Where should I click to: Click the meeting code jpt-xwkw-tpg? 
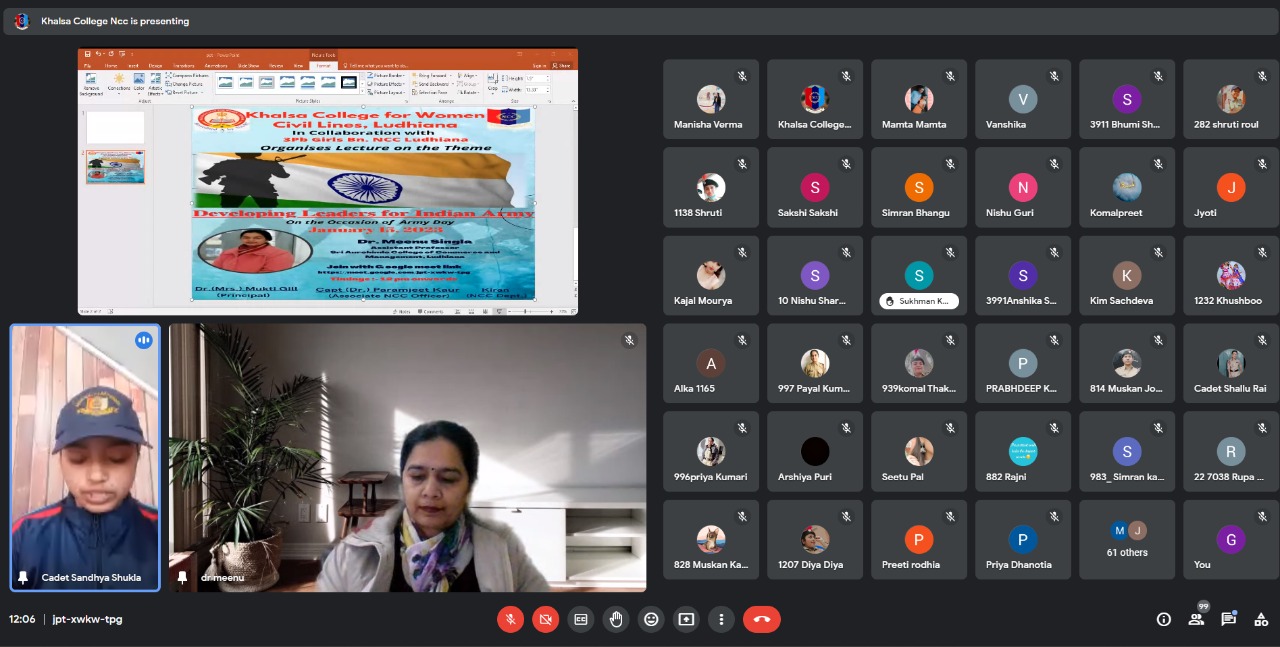87,619
